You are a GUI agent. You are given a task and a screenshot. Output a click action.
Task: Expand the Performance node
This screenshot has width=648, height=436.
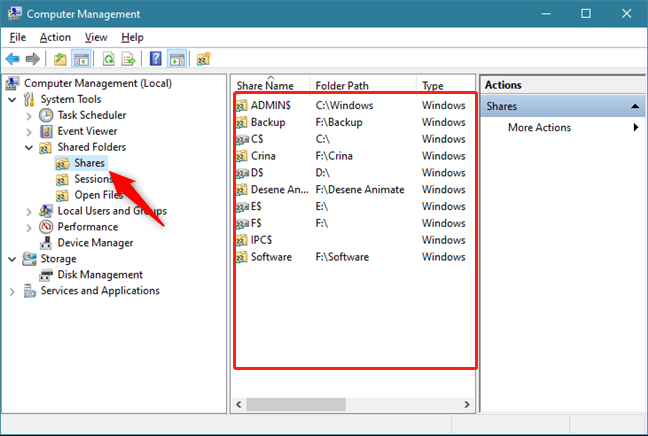pyautogui.click(x=29, y=228)
